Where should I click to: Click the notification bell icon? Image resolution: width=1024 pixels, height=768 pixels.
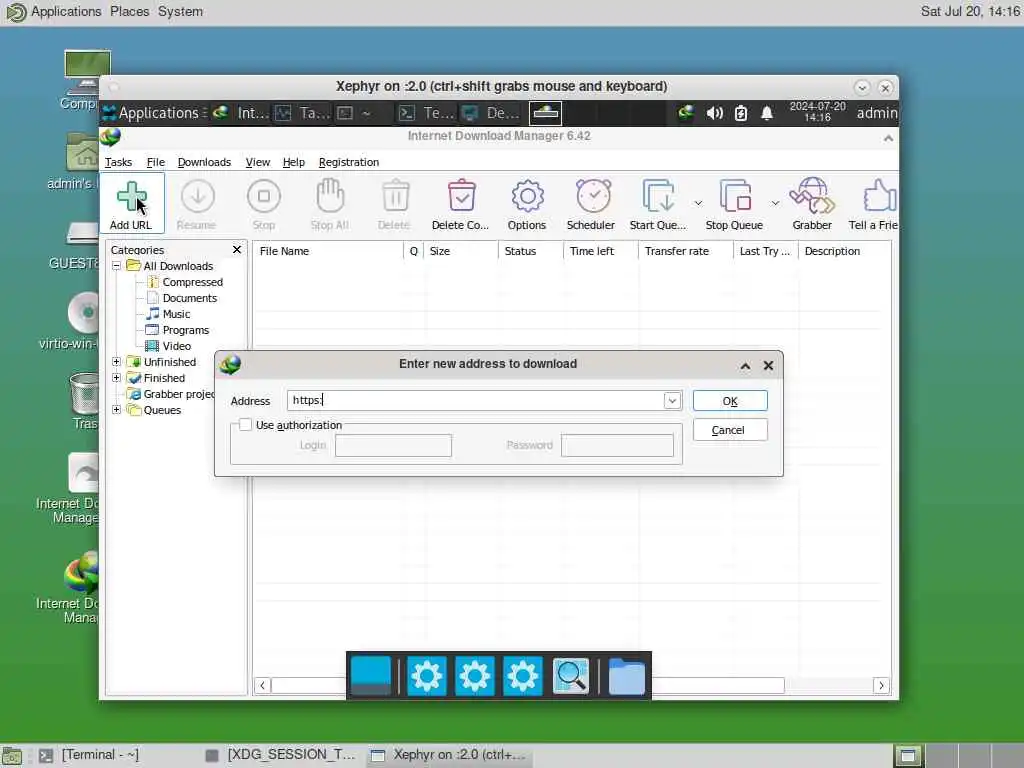click(x=767, y=113)
